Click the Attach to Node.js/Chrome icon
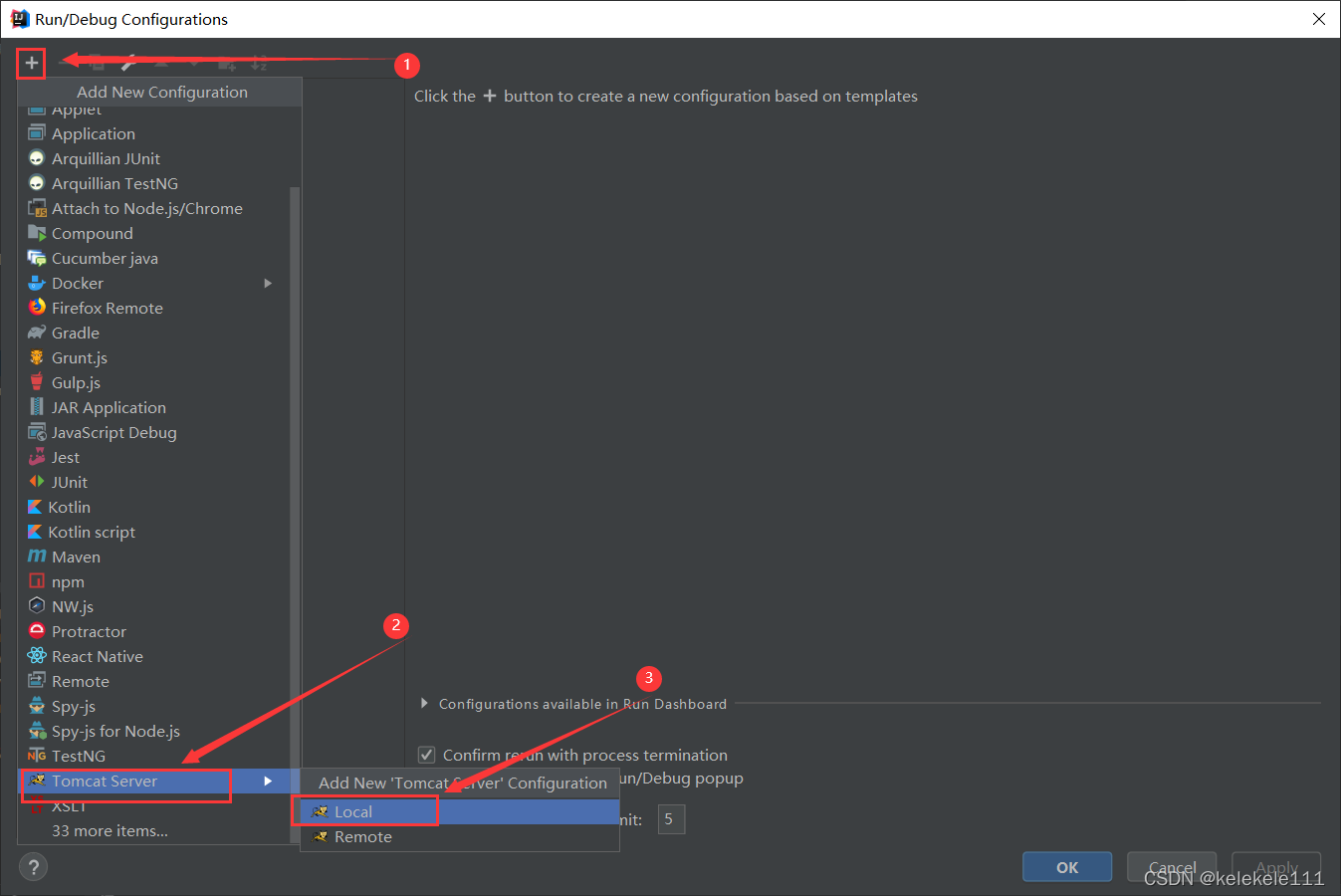The image size is (1341, 896). 37,208
